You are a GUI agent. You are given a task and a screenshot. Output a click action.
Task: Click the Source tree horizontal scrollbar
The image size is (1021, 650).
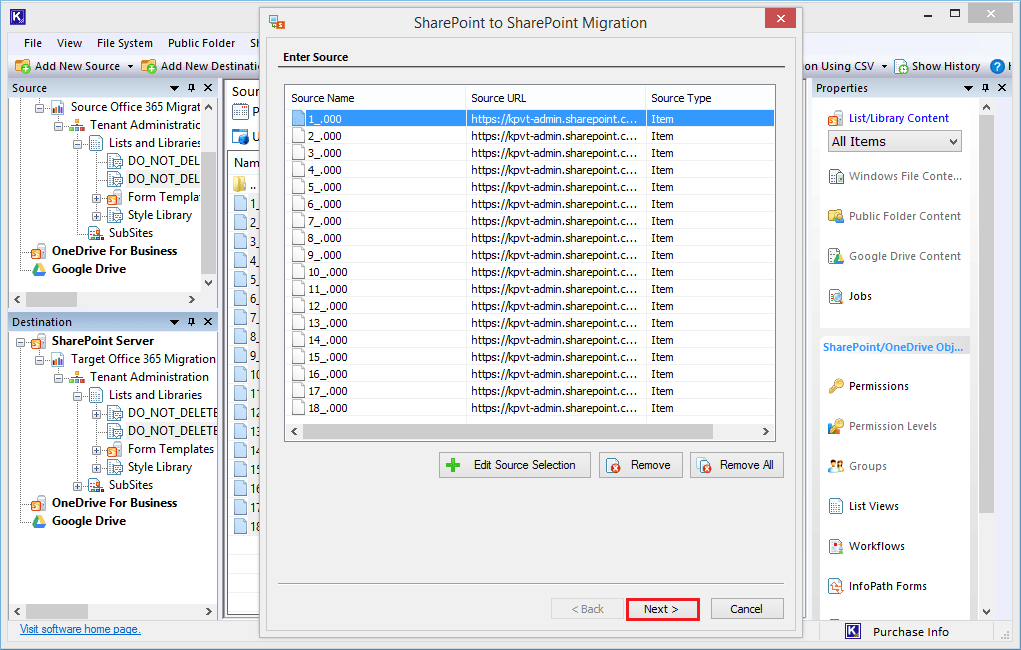click(x=51, y=300)
